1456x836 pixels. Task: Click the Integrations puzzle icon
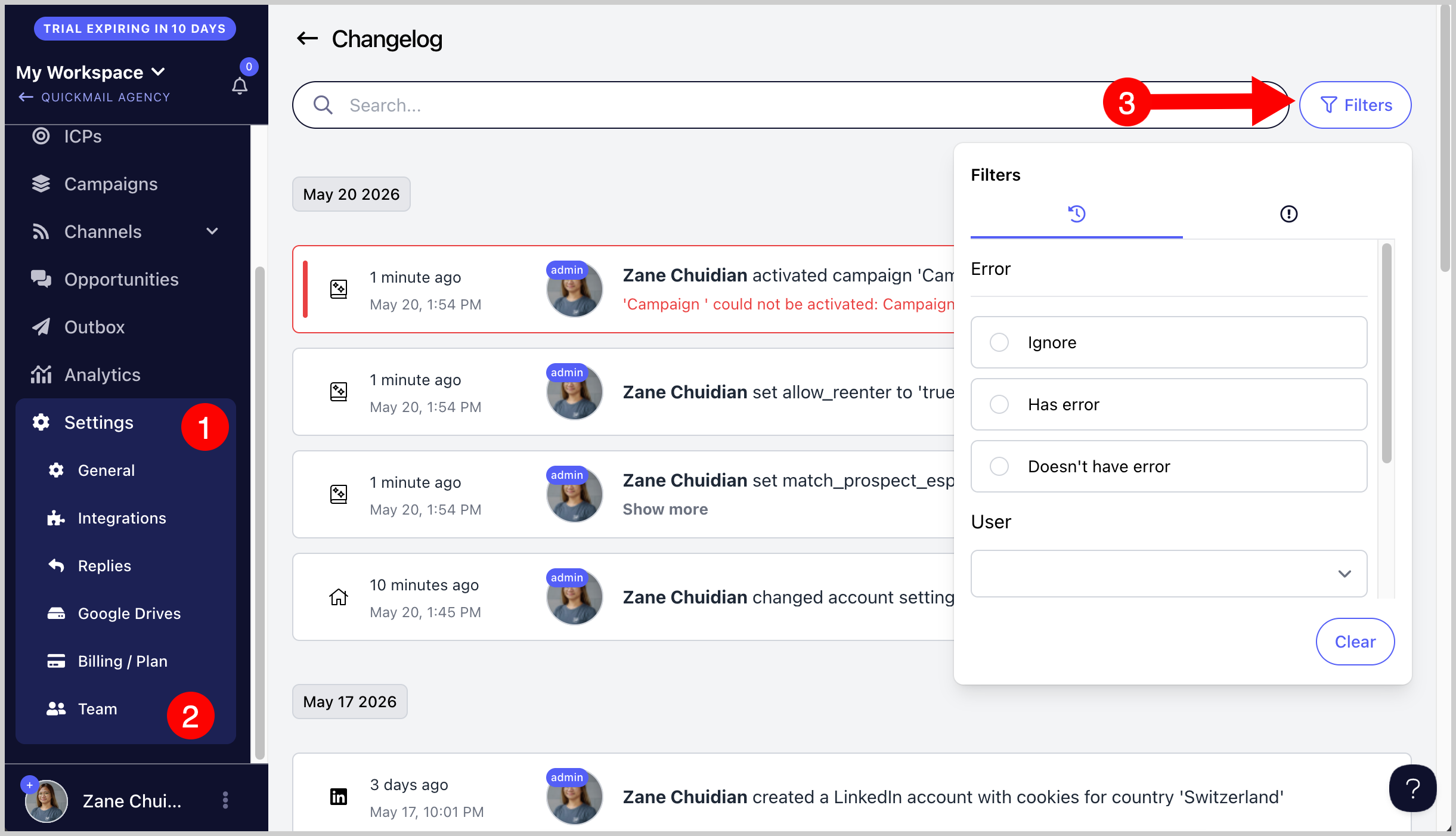click(x=56, y=518)
